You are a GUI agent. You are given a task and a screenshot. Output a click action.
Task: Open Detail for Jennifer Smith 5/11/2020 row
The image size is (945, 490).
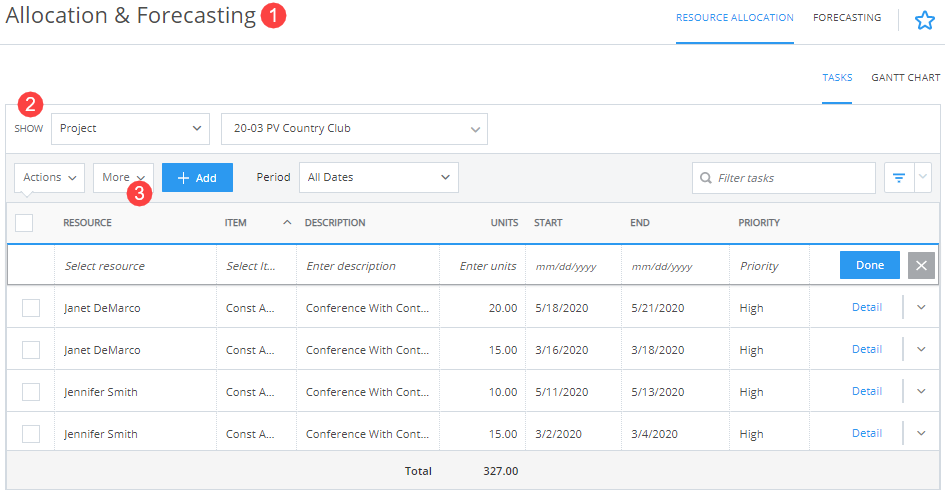[867, 391]
